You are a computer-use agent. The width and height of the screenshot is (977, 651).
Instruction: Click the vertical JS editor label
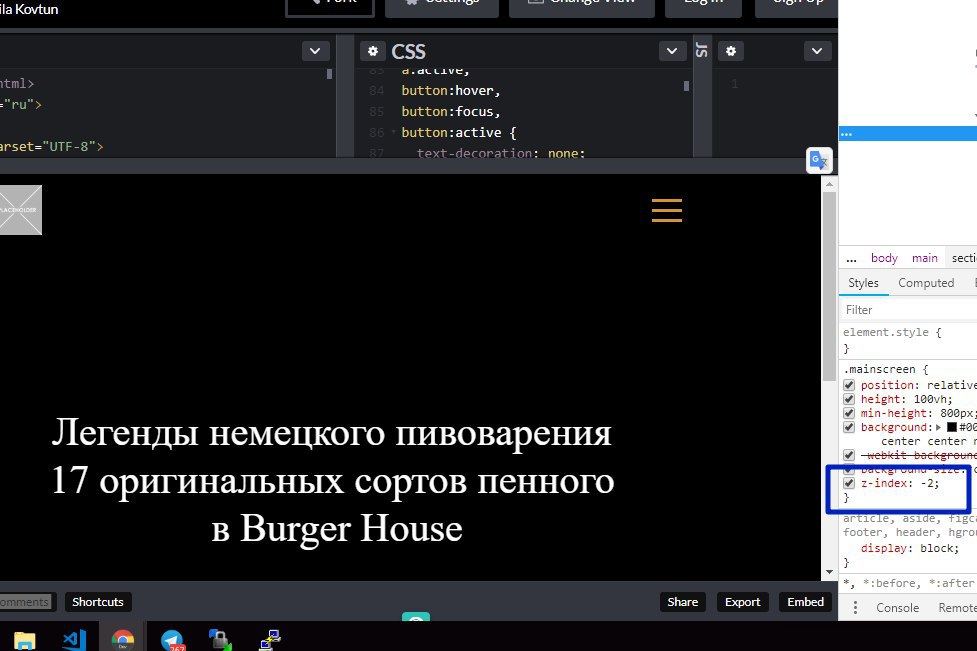(702, 51)
